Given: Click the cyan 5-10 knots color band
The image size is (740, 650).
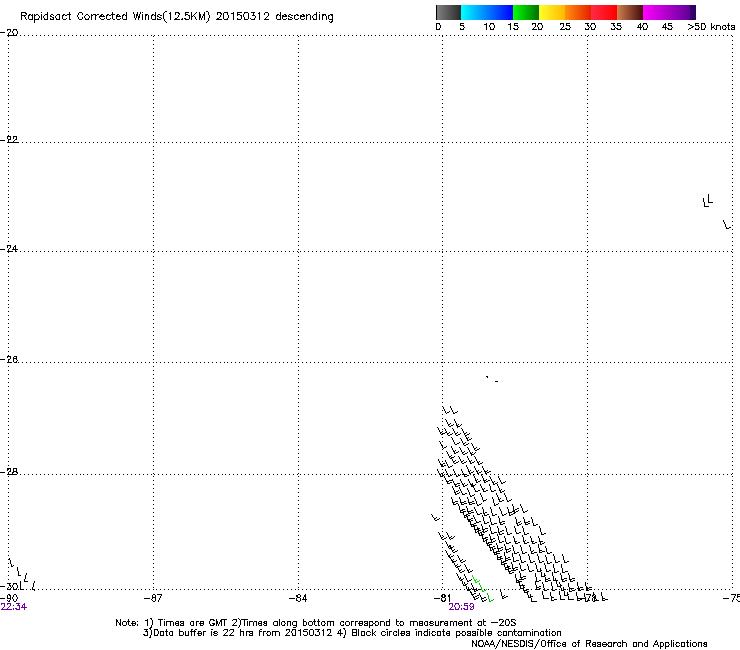Looking at the screenshot, I should (474, 12).
